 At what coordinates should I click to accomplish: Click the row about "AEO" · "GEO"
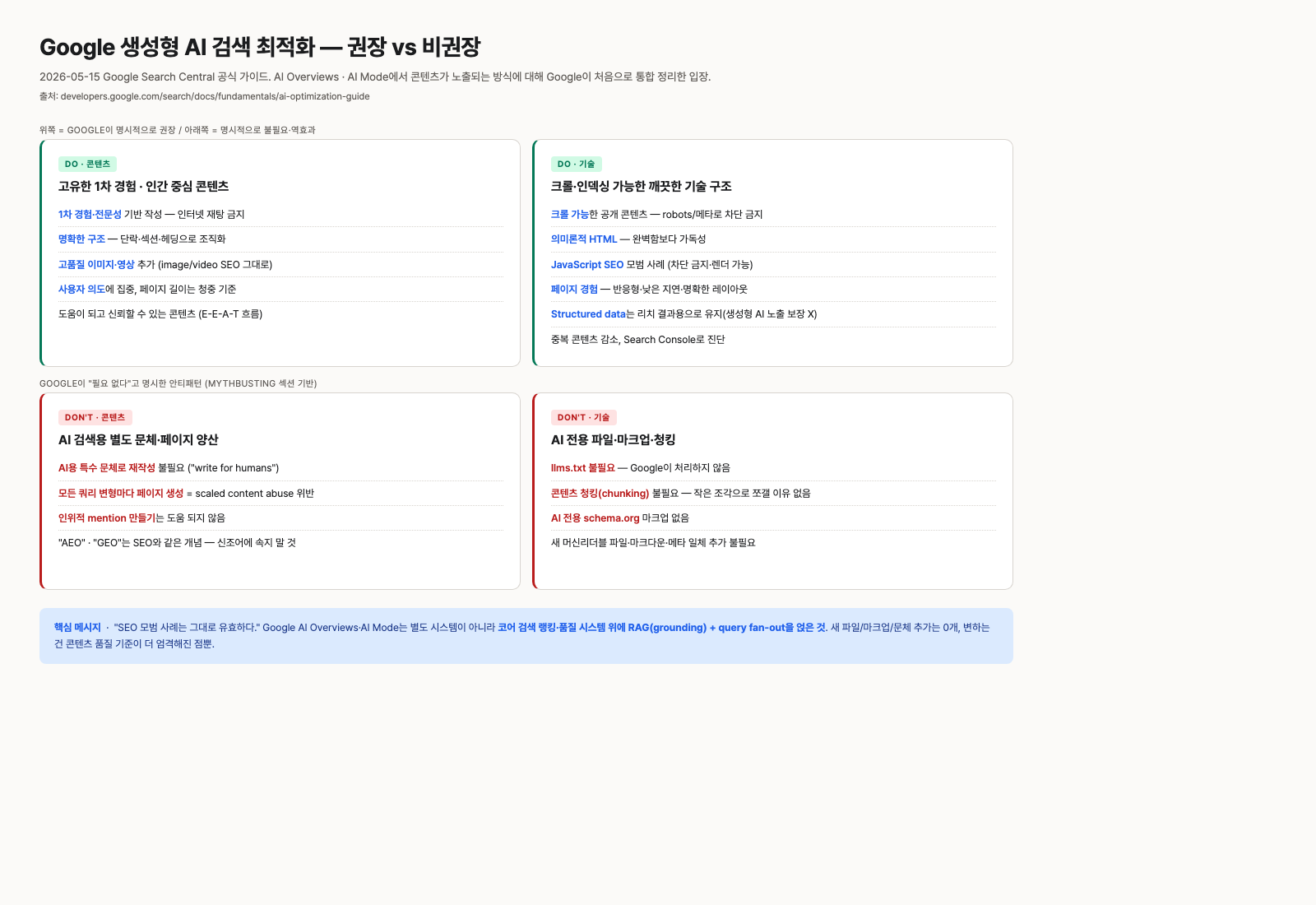[280, 542]
